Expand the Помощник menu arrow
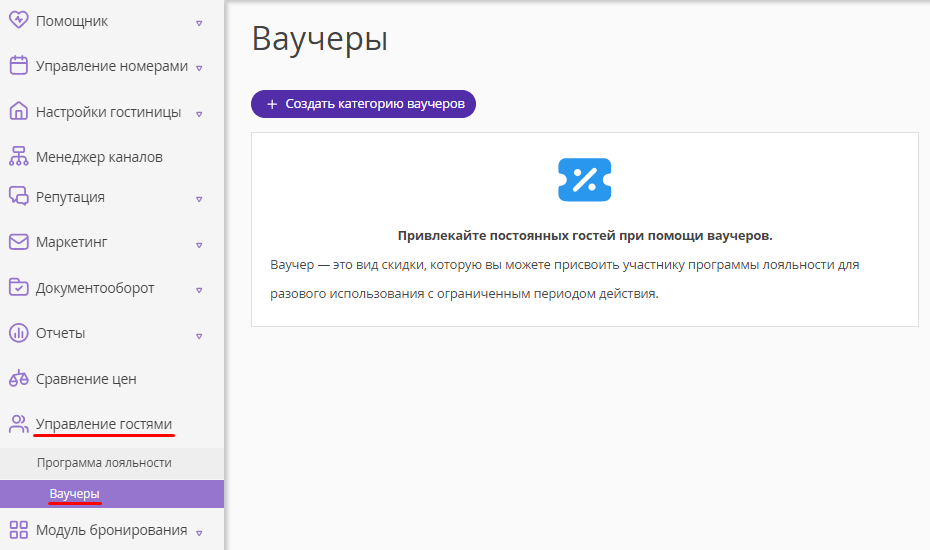 coord(199,23)
